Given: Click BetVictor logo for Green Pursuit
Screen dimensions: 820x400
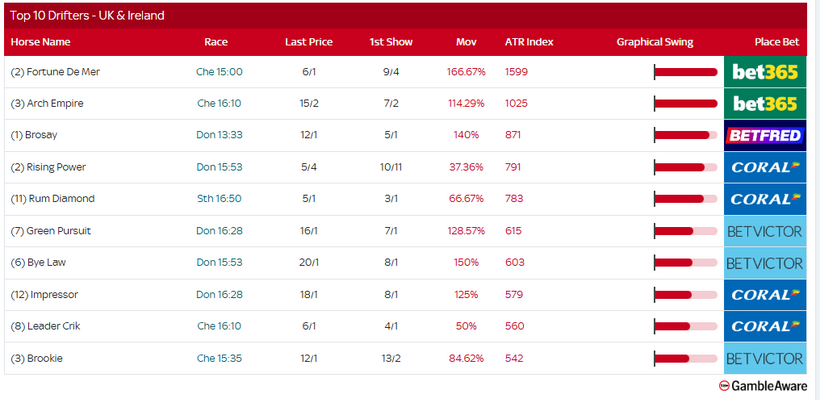Looking at the screenshot, I should [765, 231].
